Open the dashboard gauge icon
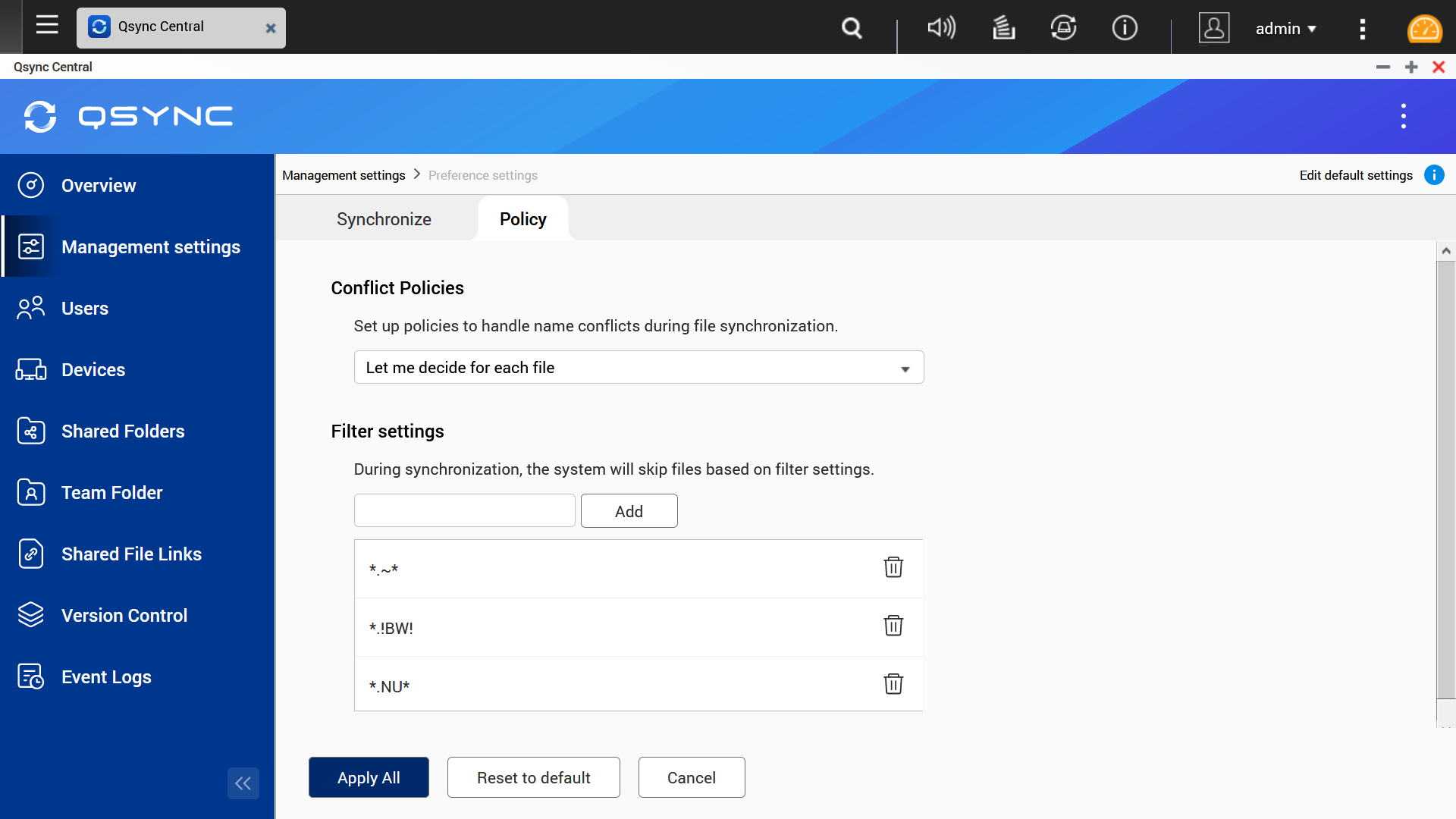 [x=1423, y=28]
